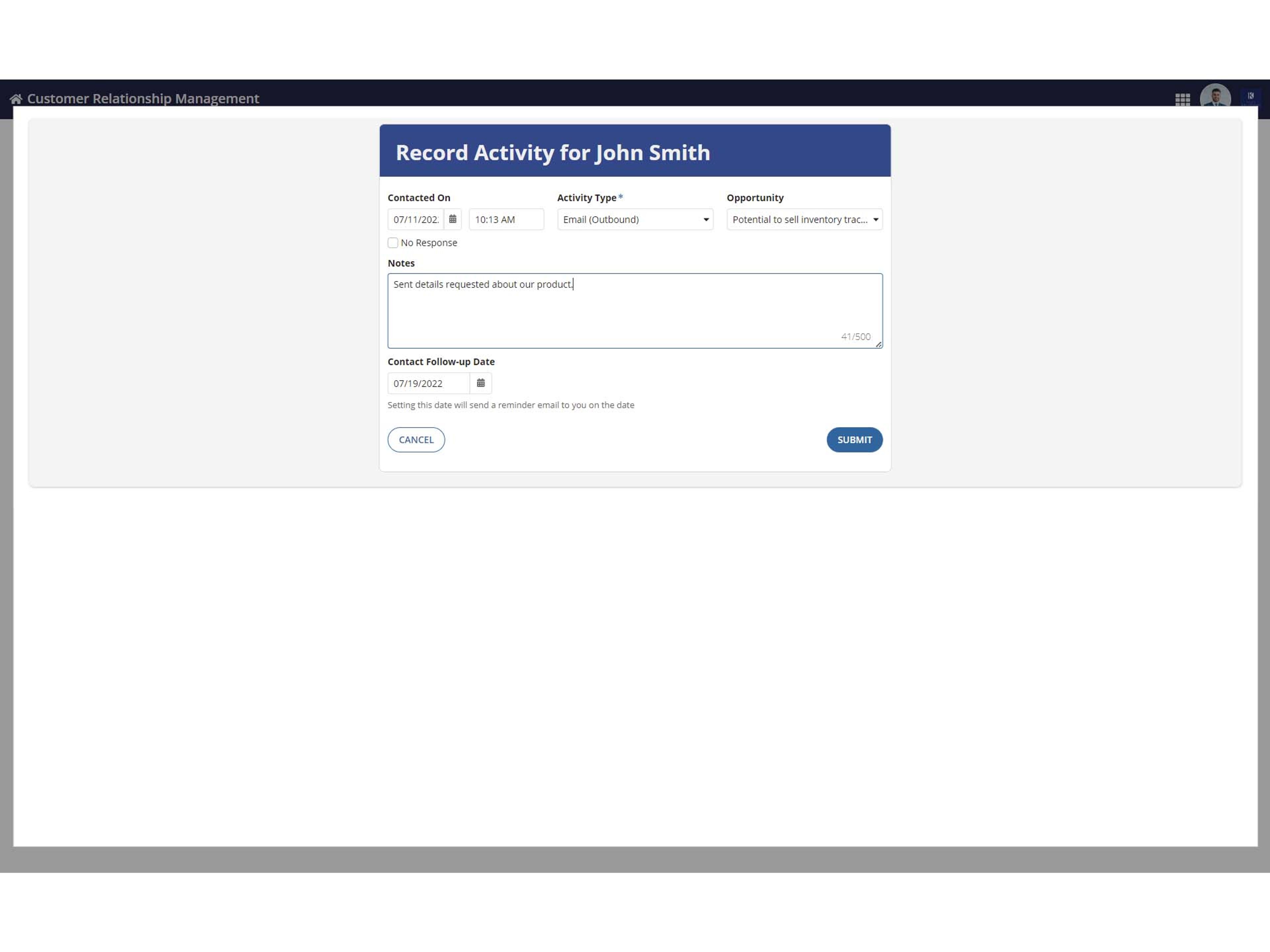1270x952 pixels.
Task: Click the 41/500 character counter
Action: click(x=856, y=337)
